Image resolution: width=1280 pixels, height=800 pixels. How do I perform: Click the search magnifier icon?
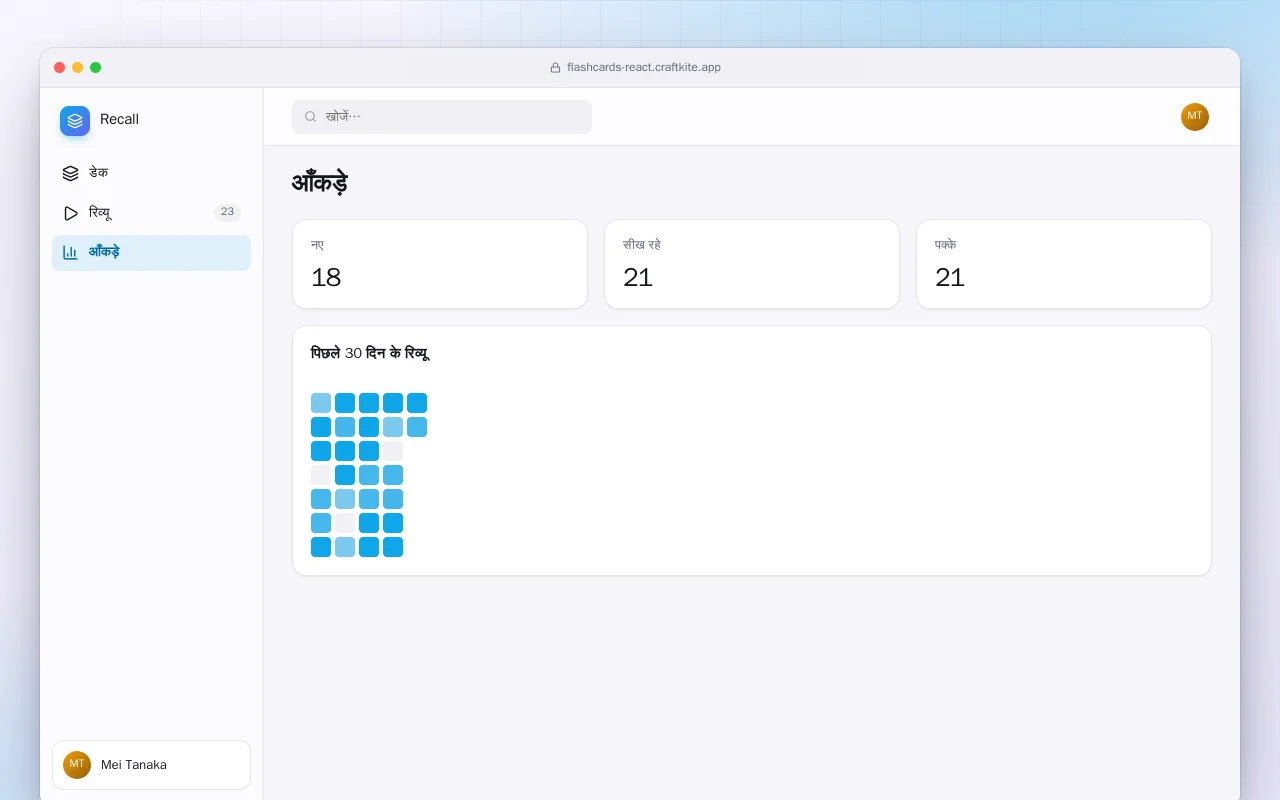pyautogui.click(x=310, y=117)
